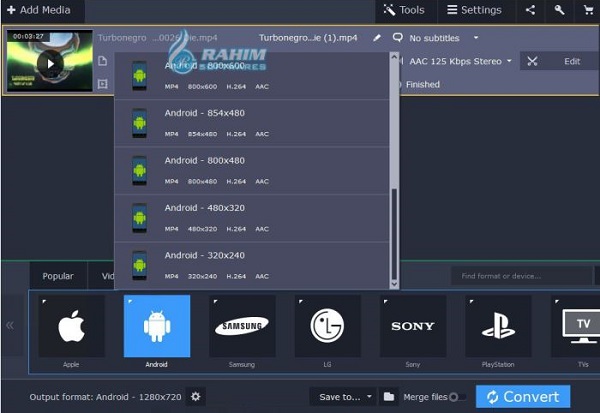Click the Output format: Android - 1280x720 label
The image size is (600, 413).
105,397
